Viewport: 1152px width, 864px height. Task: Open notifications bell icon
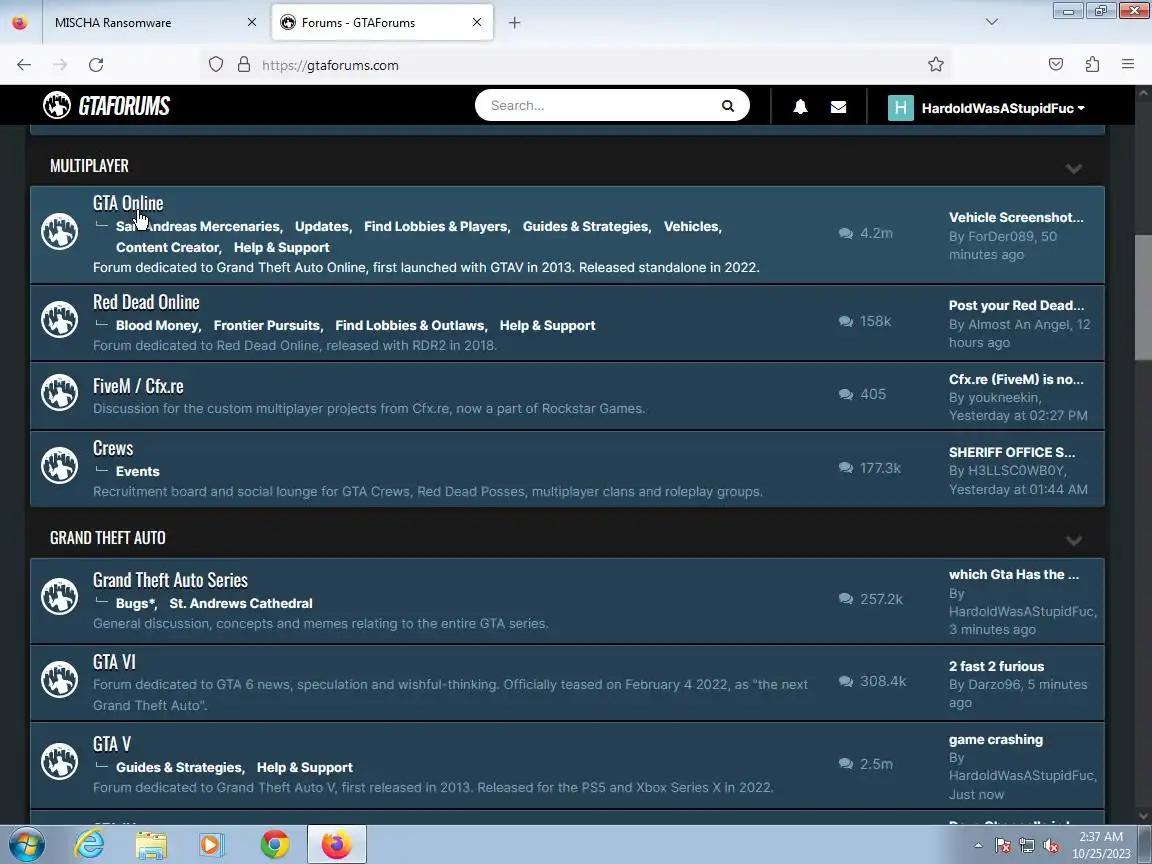coord(800,107)
